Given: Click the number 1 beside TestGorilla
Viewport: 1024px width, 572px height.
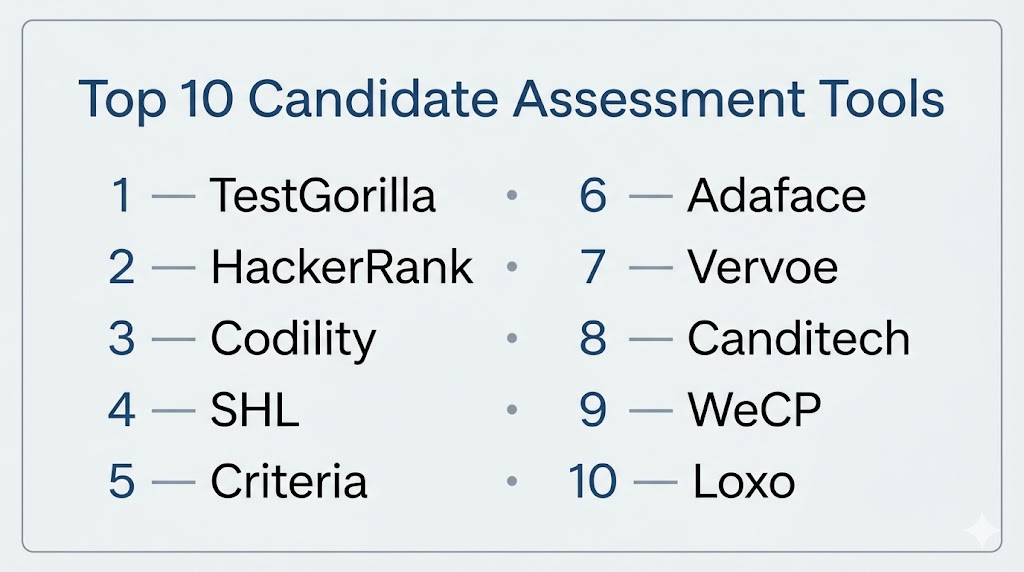Looking at the screenshot, I should click(x=122, y=195).
